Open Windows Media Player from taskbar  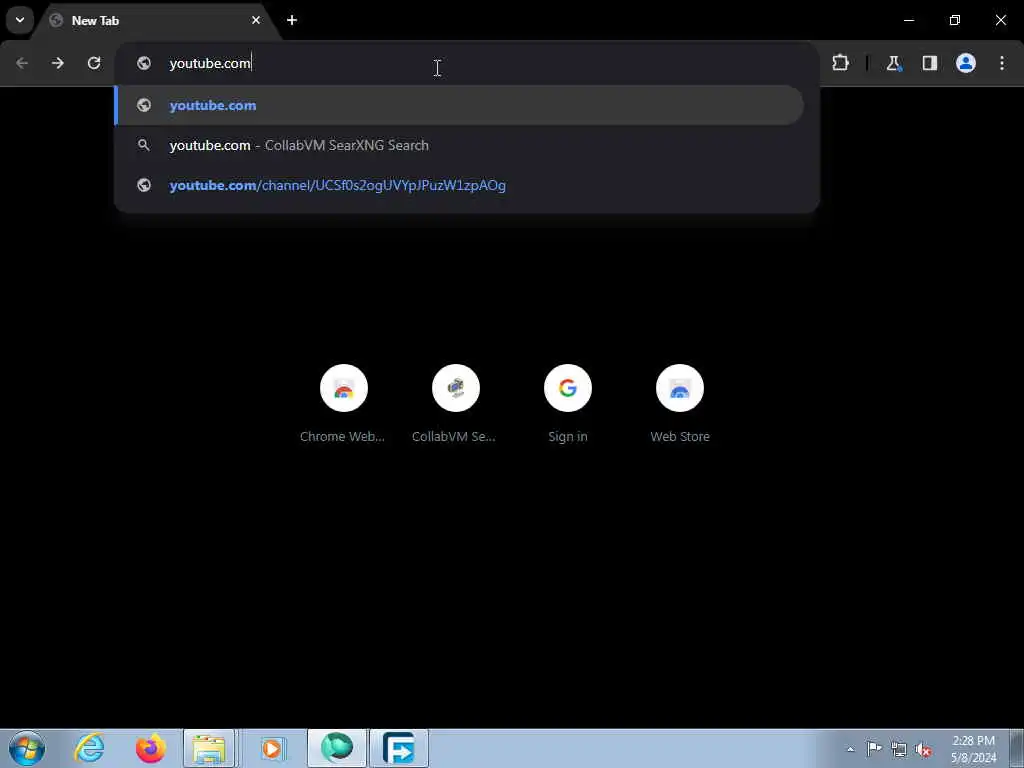272,748
